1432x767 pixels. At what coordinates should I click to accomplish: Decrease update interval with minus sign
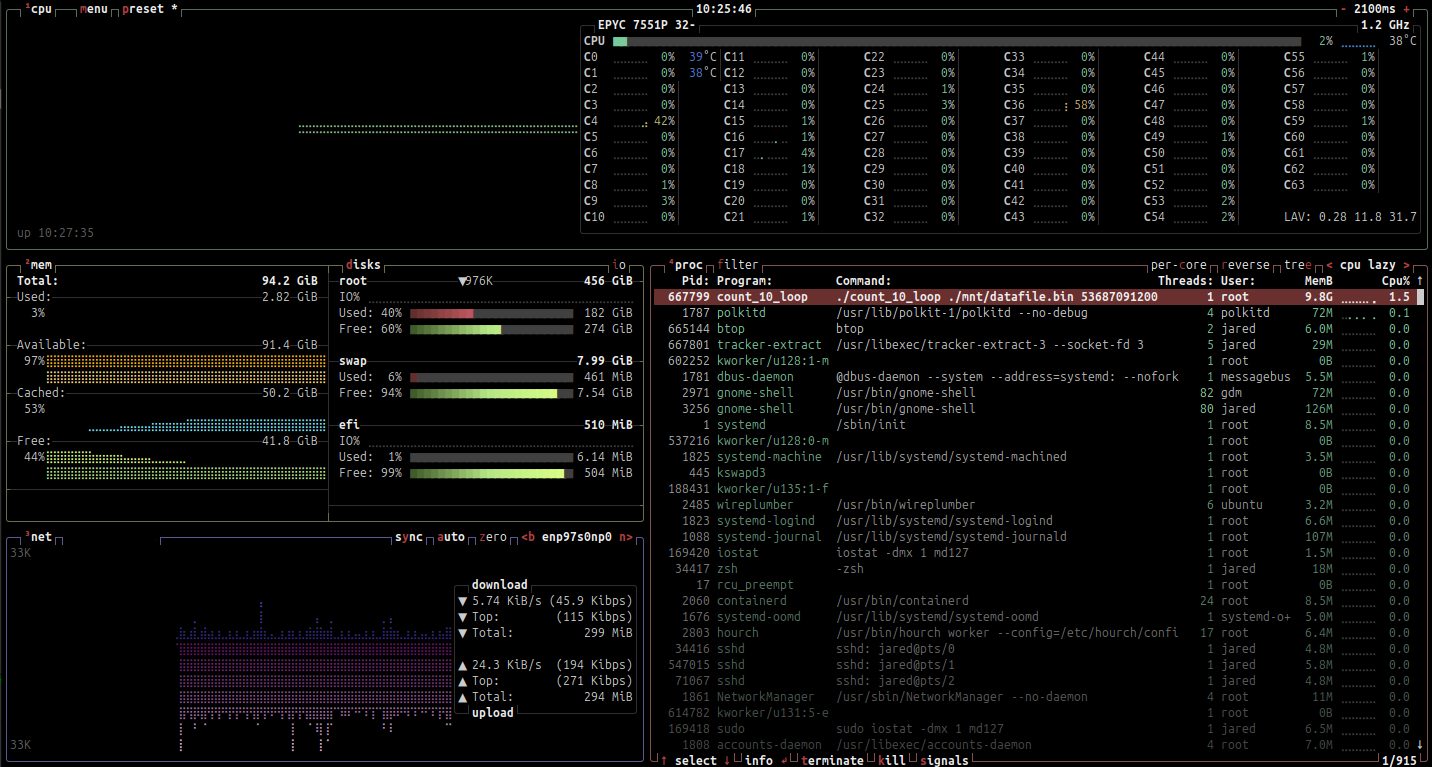(1344, 9)
